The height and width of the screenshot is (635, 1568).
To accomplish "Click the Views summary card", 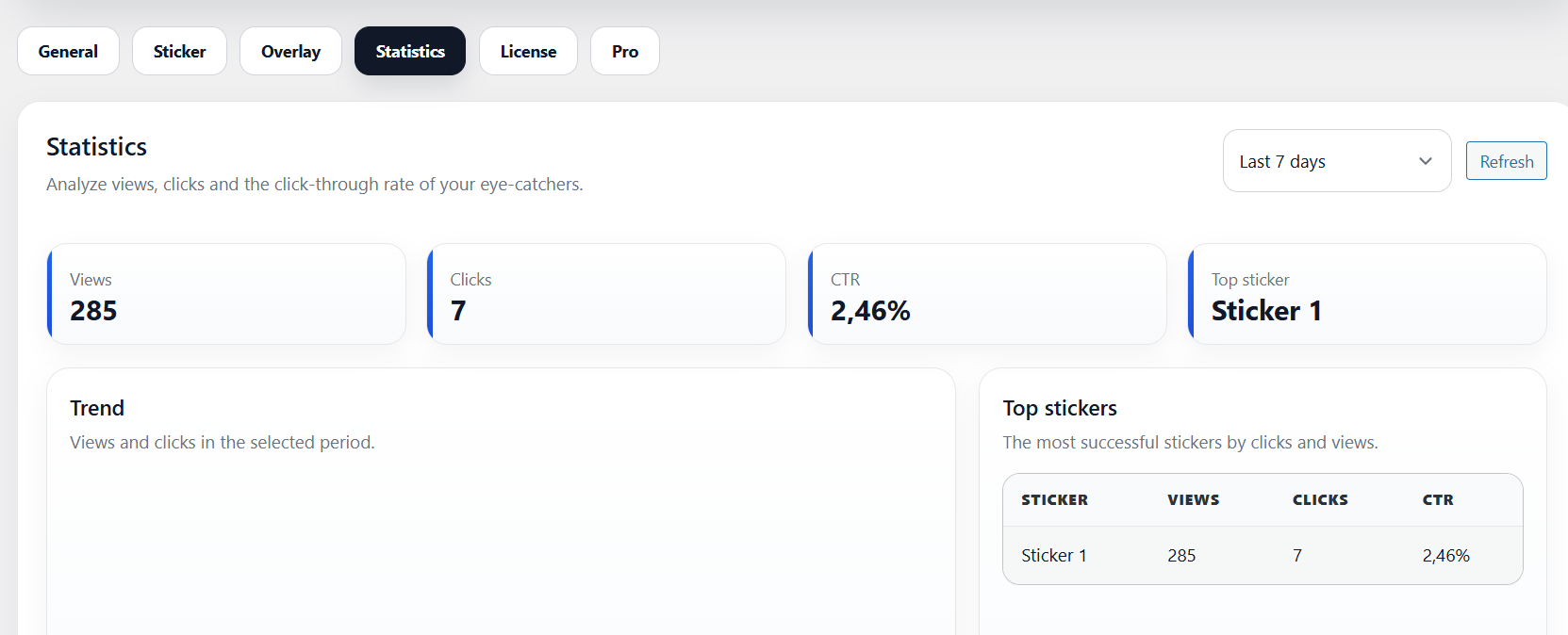I will click(x=226, y=294).
